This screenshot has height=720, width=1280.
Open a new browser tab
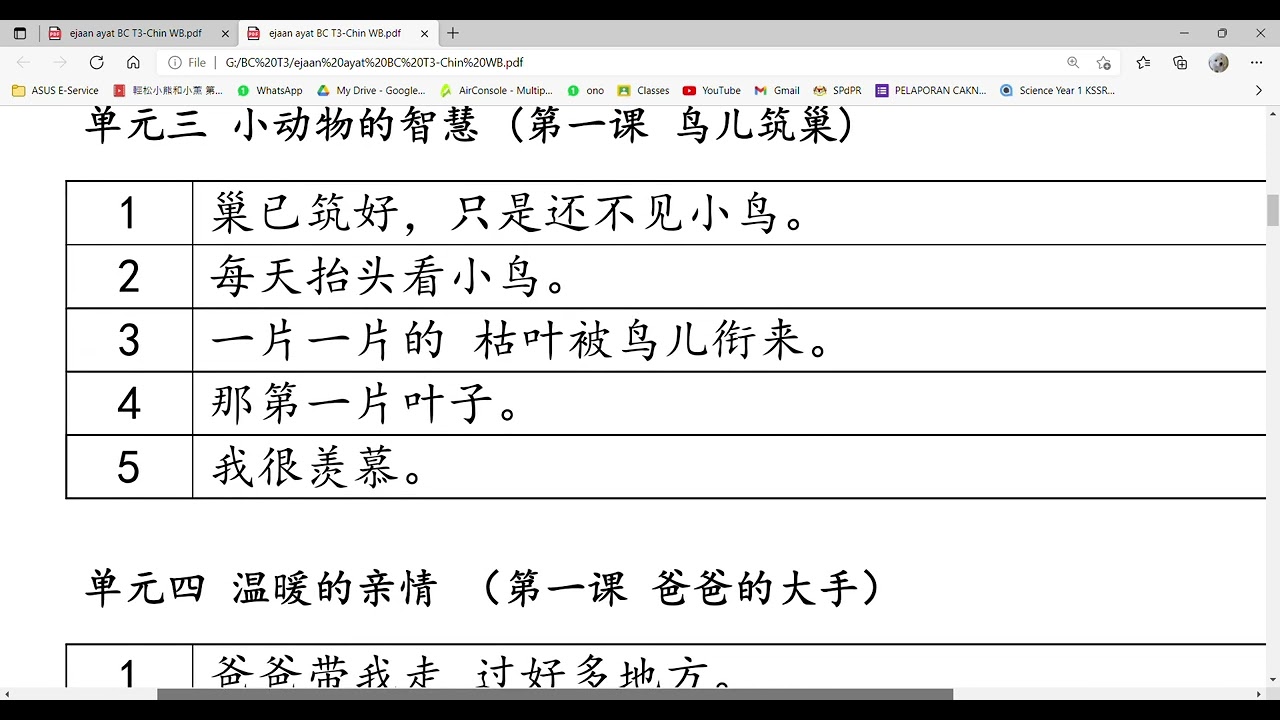[453, 33]
